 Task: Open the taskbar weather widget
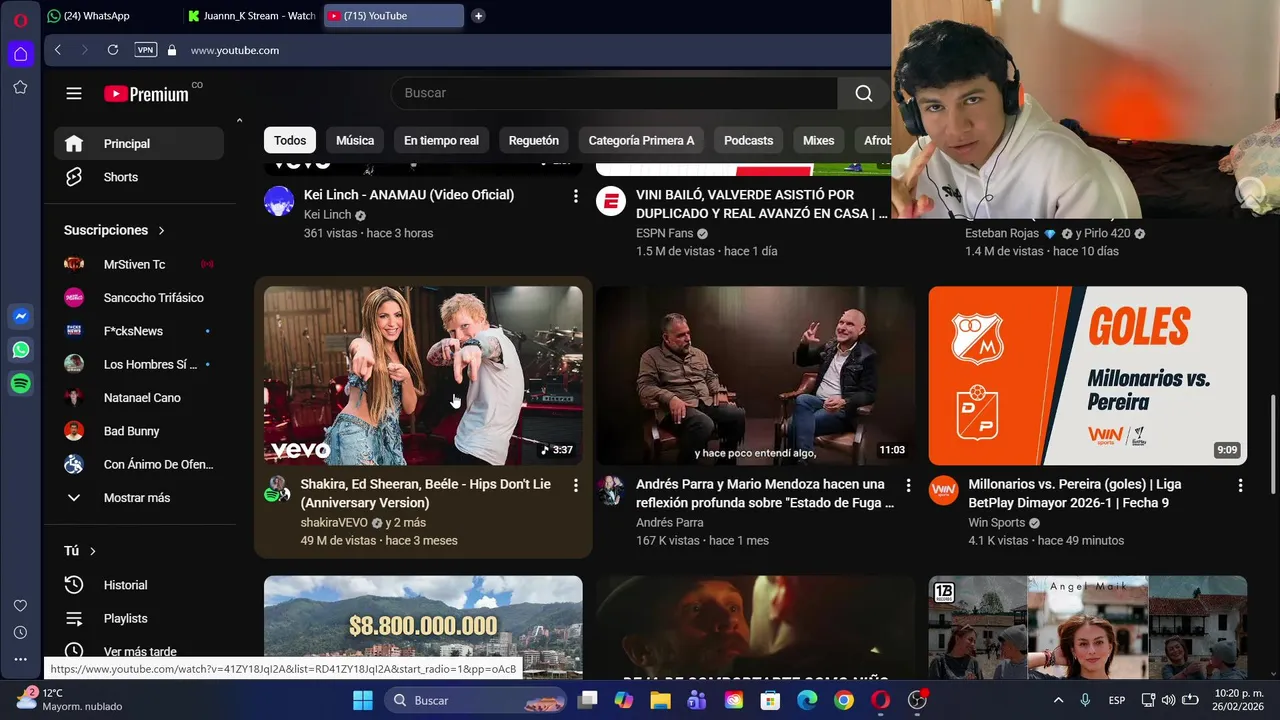click(x=68, y=699)
